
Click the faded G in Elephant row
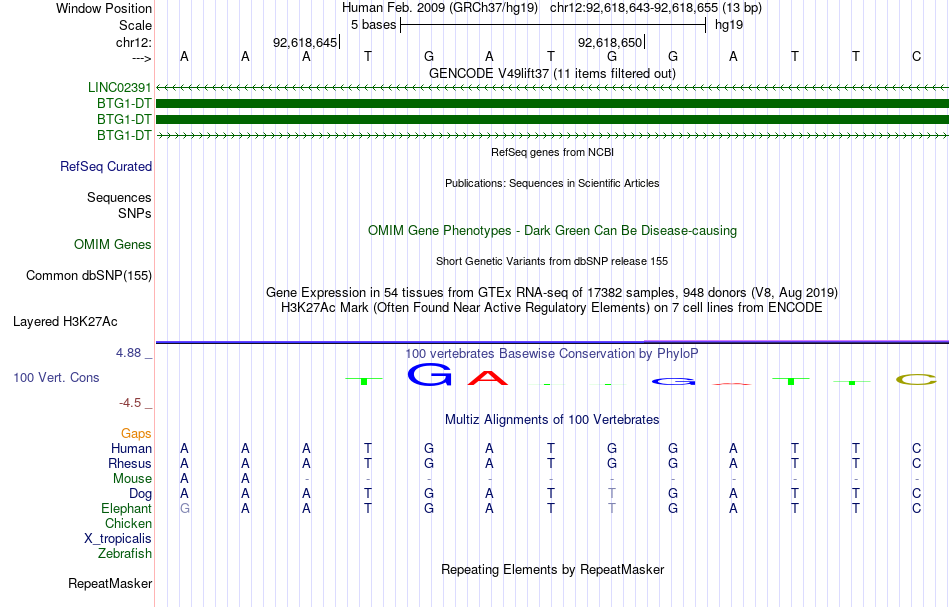(x=184, y=508)
